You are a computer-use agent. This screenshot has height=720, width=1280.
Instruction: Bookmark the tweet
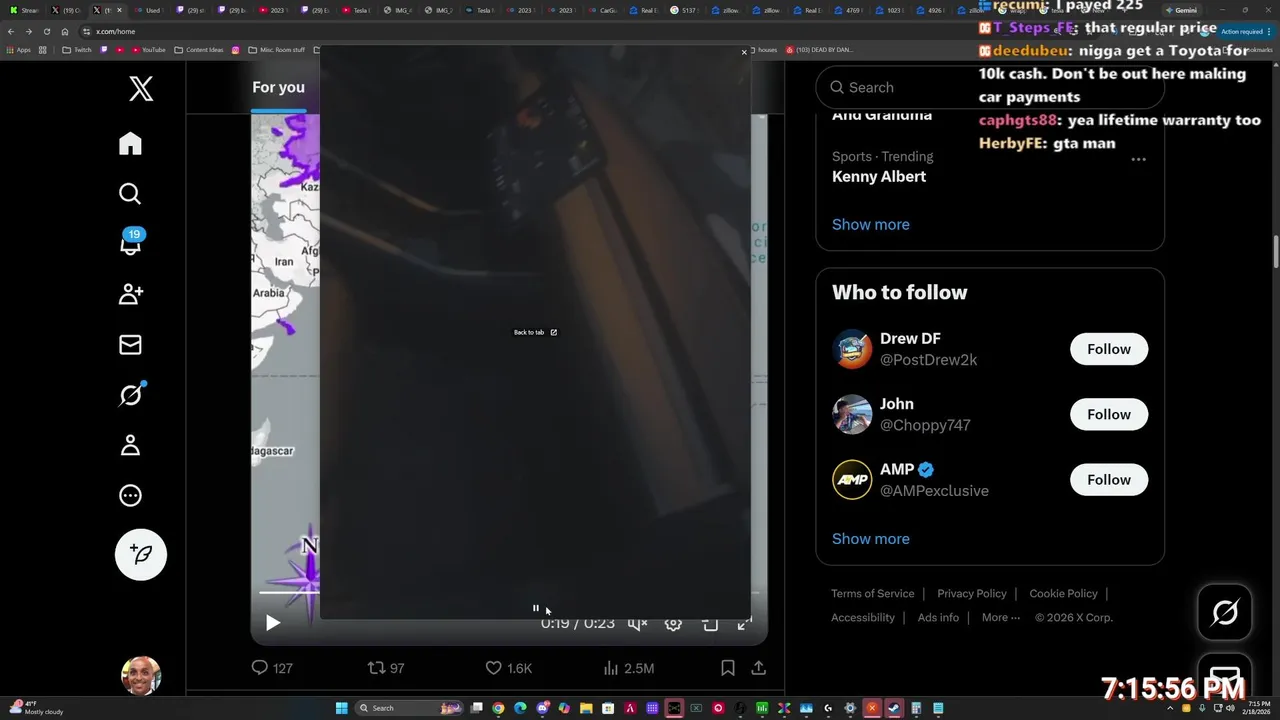[728, 668]
